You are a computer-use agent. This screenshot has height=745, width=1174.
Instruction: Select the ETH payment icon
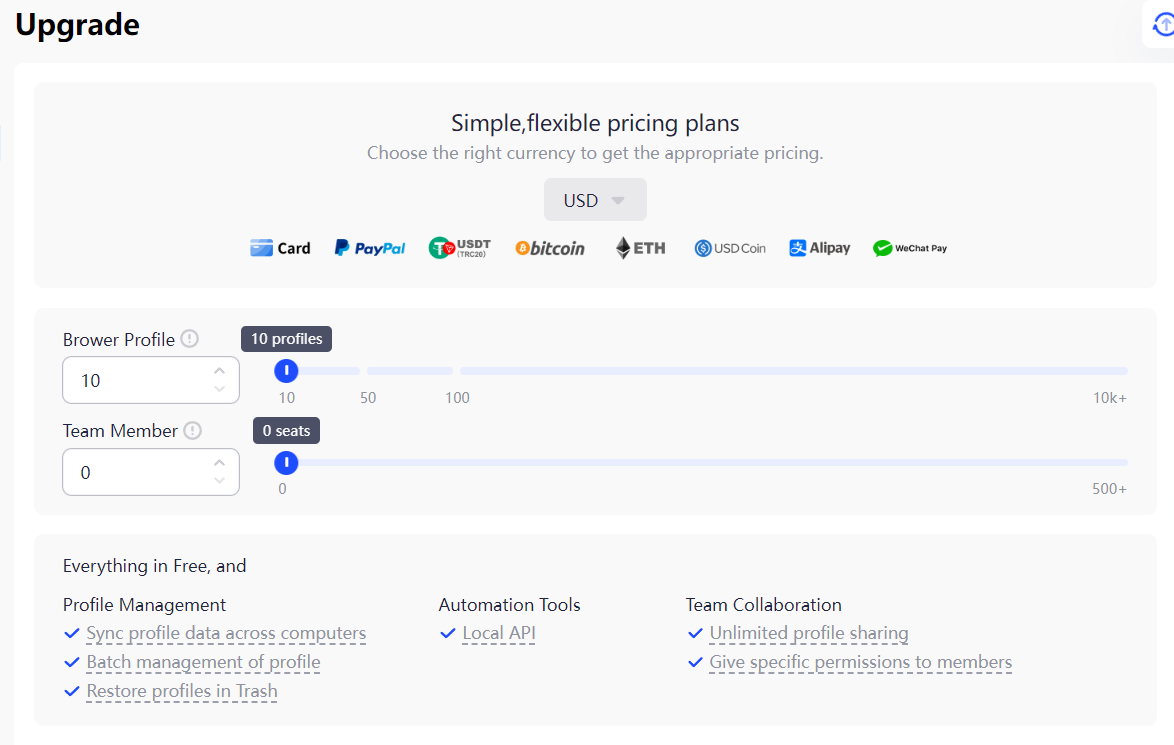tap(639, 247)
